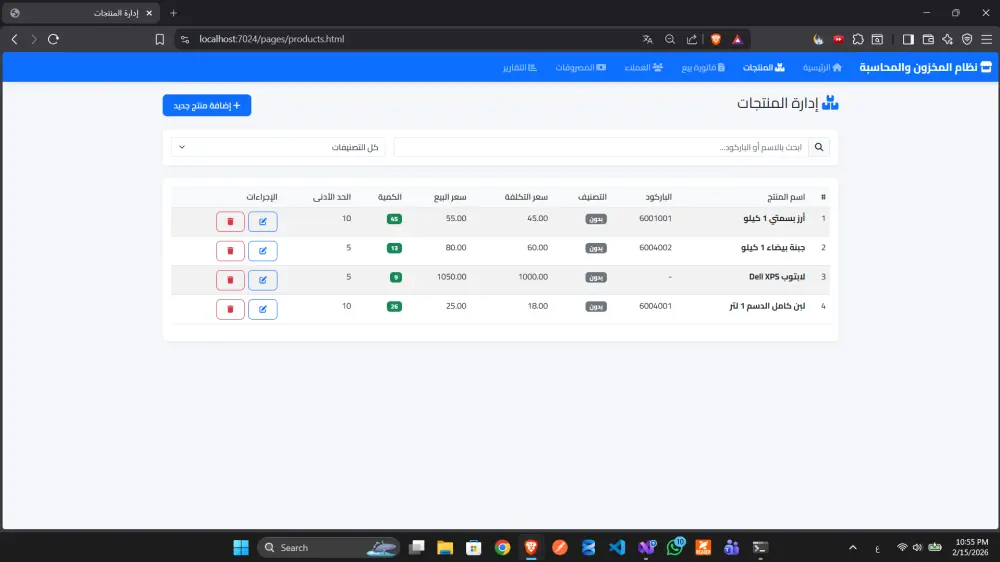Click the Brave Rewards triangle icon
1000x562 pixels.
[x=738, y=39]
